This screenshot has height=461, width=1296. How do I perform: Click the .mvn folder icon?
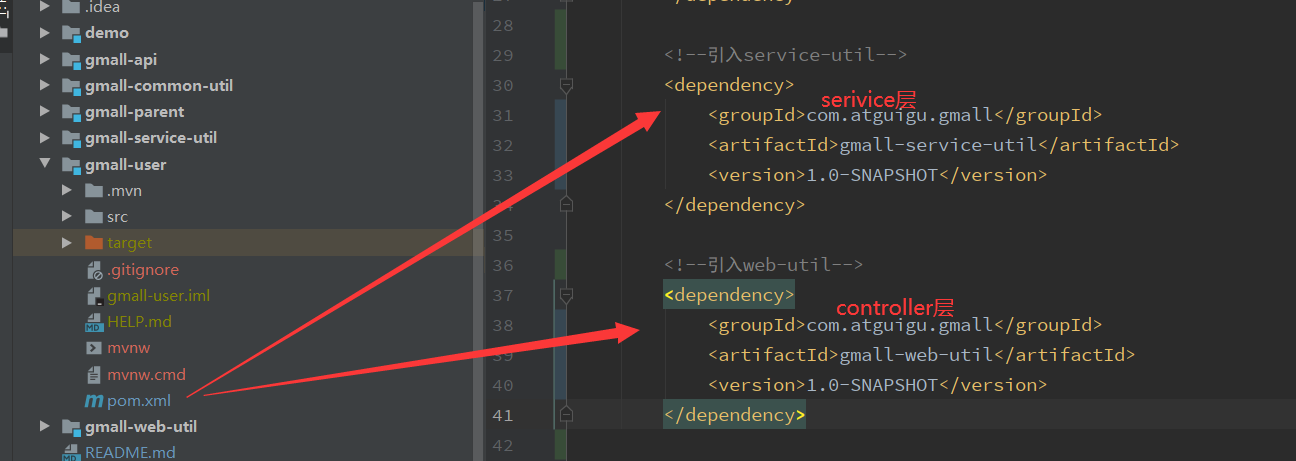point(94,190)
